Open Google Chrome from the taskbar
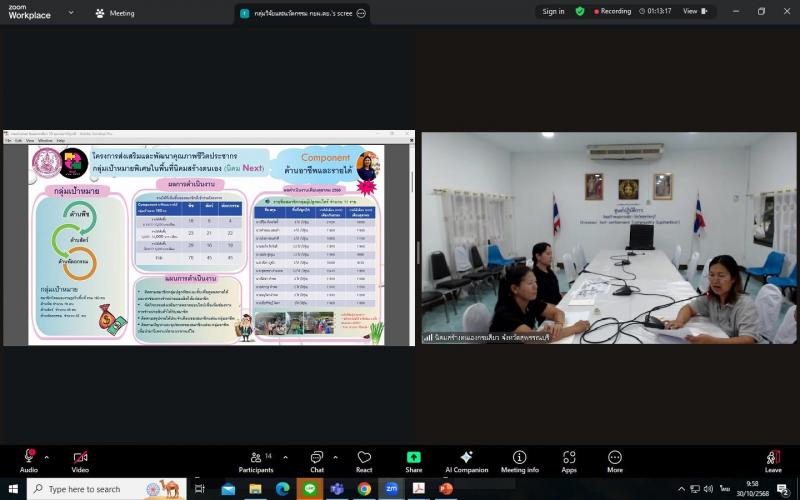 click(x=364, y=489)
